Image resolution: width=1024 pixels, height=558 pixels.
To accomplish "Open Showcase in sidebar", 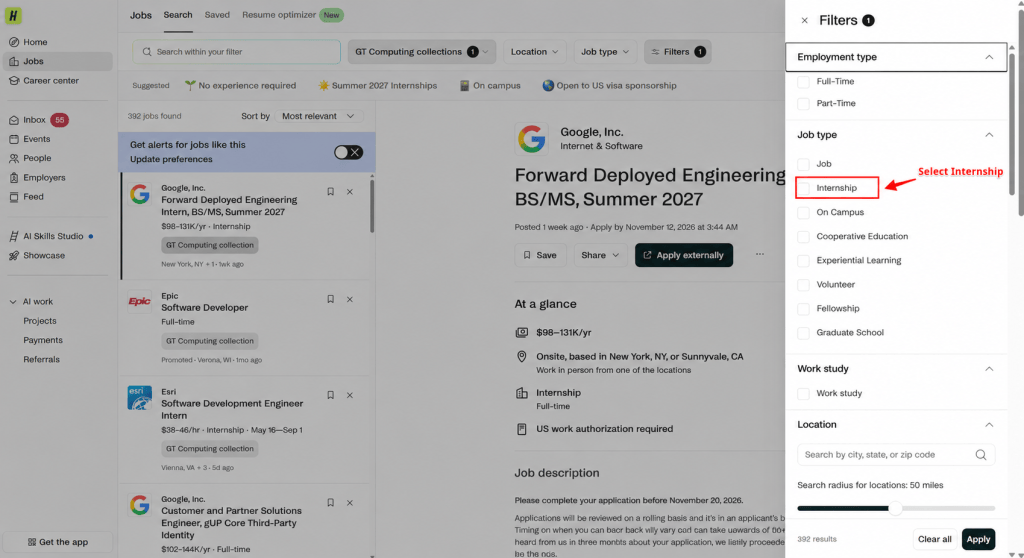I will point(44,255).
